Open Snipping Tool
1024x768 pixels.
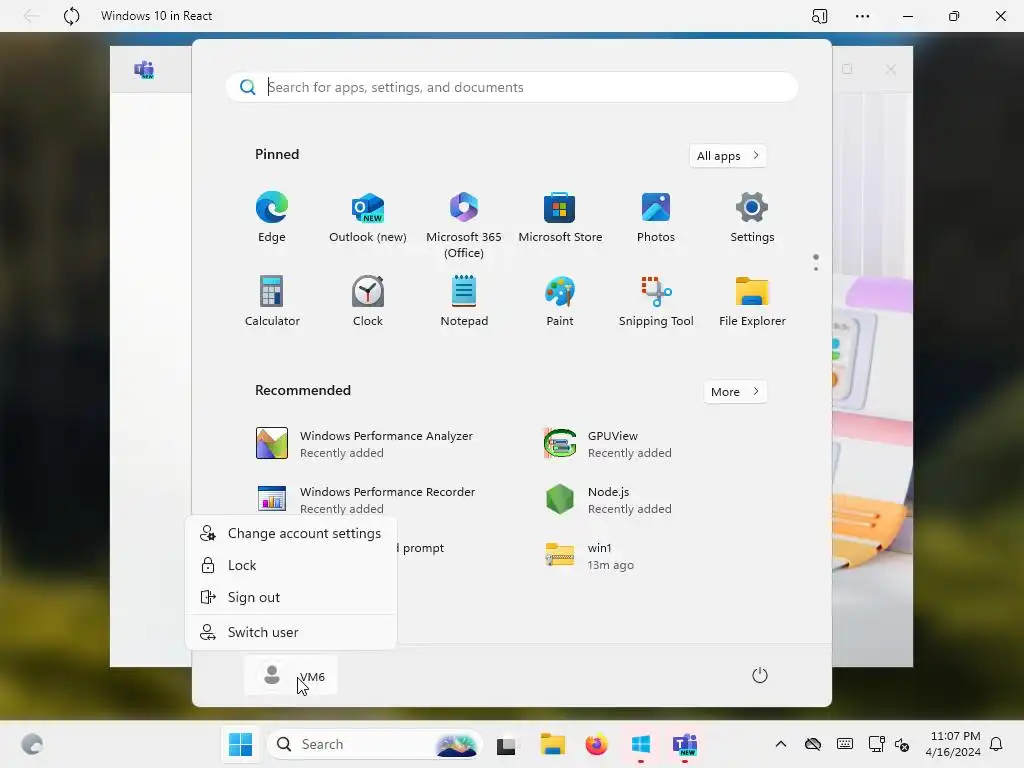(x=656, y=301)
